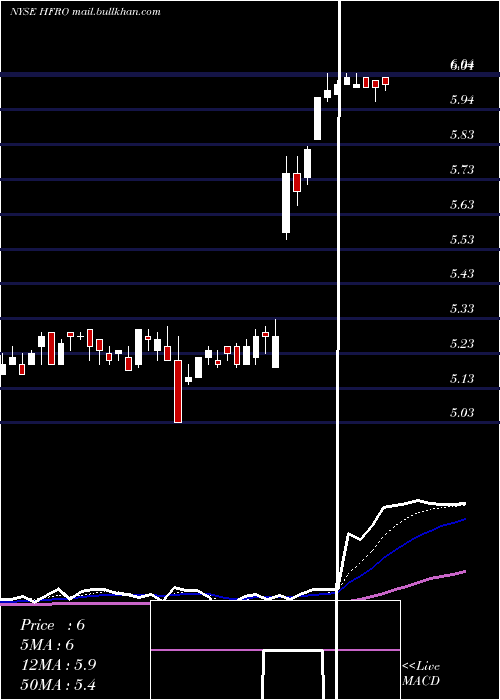This screenshot has height=700, width=500.
Task: Click the 5.13 price axis label
Action: 462,379
